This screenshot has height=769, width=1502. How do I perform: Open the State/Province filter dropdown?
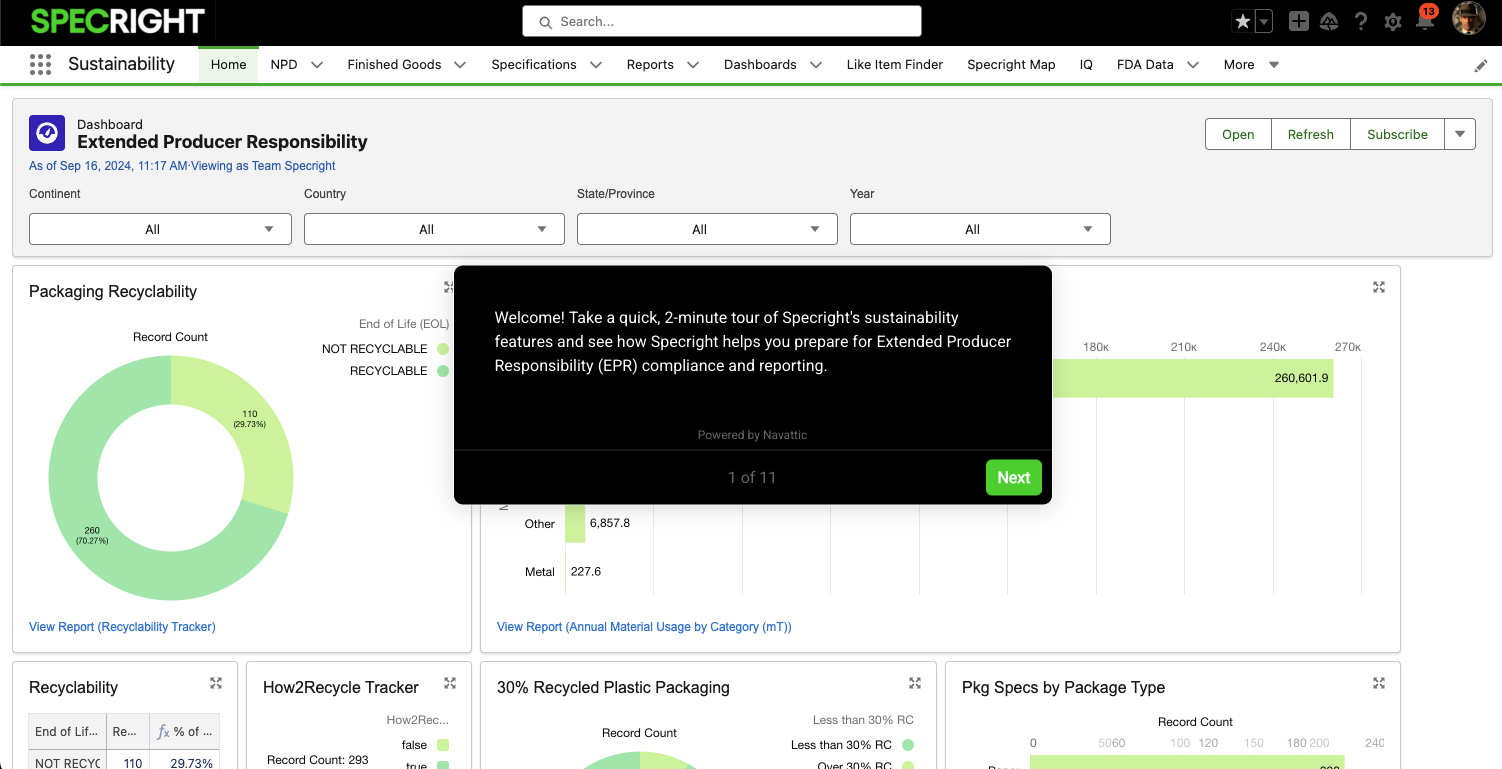(x=707, y=229)
